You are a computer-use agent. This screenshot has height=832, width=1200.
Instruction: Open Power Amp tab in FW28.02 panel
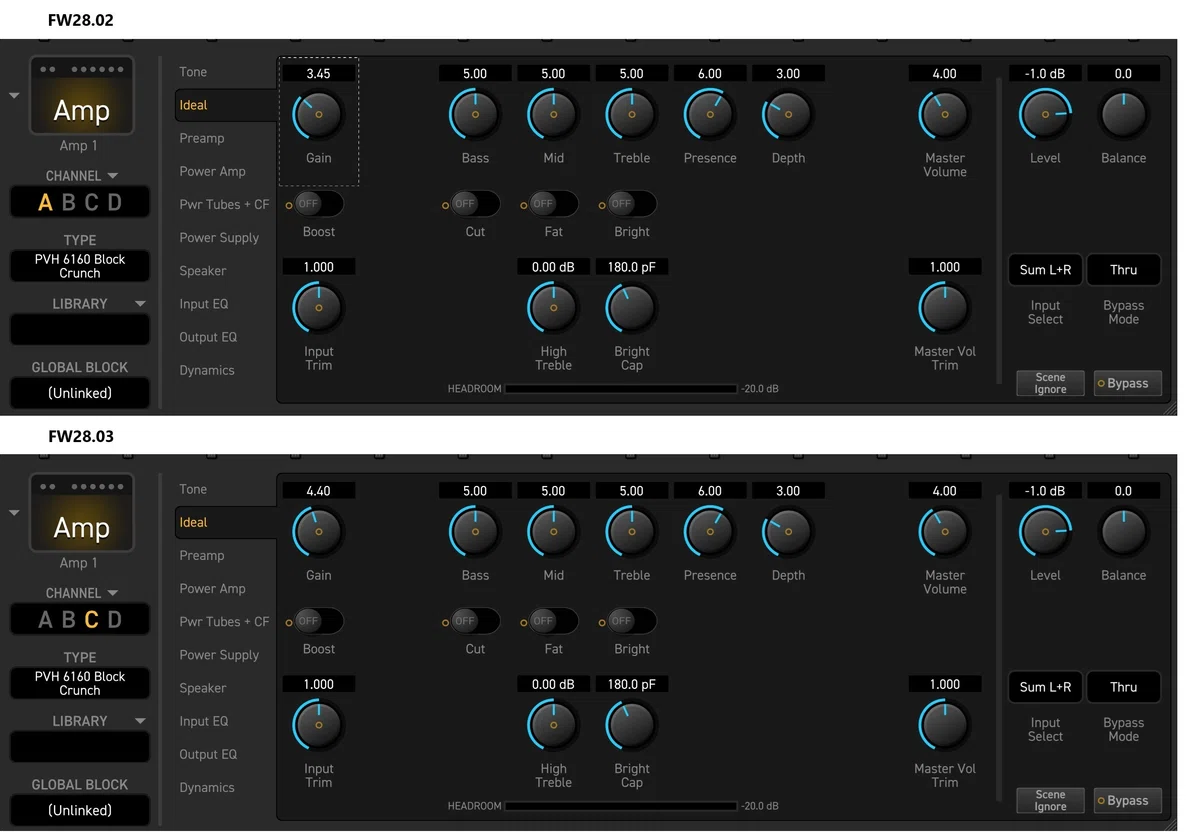pyautogui.click(x=212, y=171)
